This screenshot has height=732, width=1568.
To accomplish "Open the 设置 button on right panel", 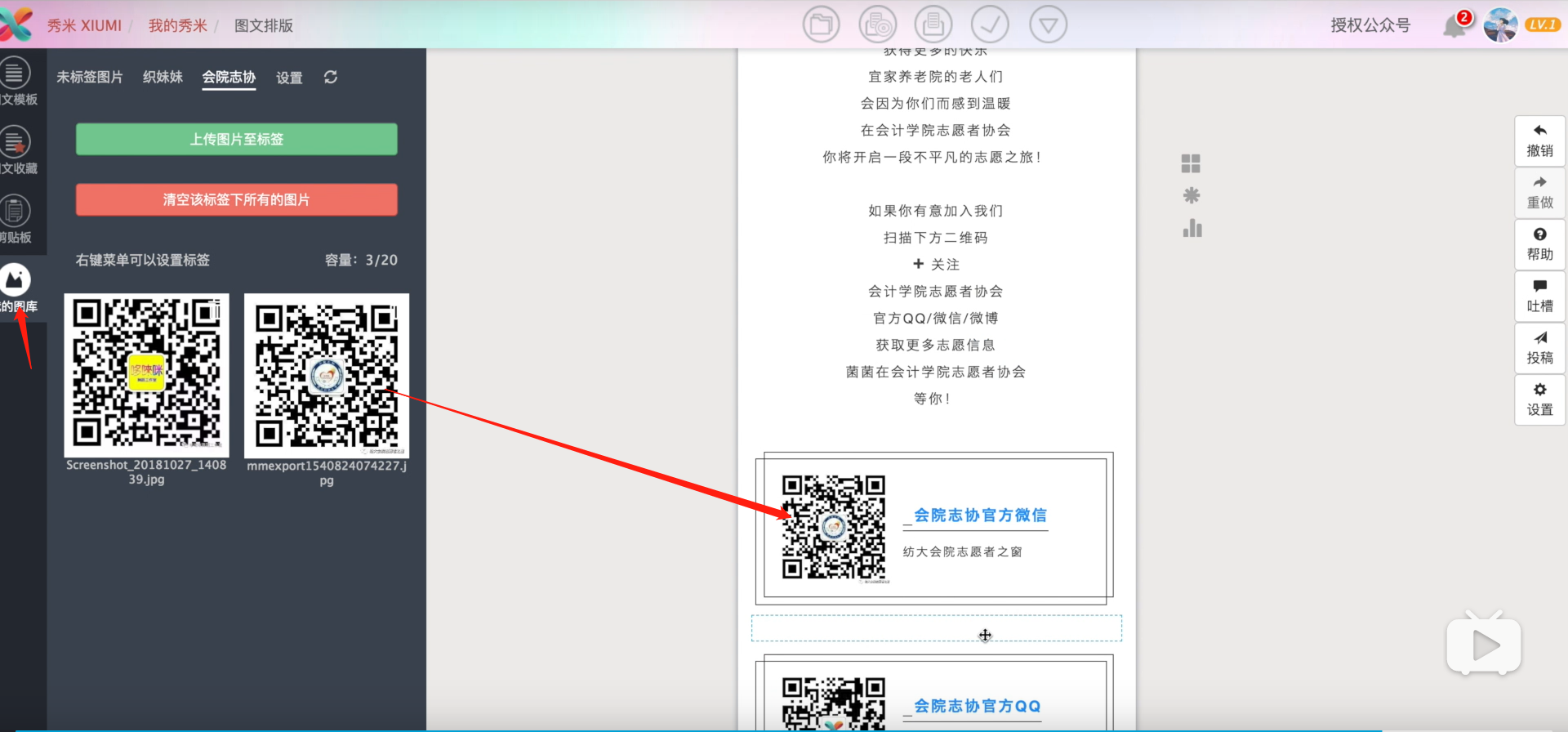I will click(x=1540, y=400).
